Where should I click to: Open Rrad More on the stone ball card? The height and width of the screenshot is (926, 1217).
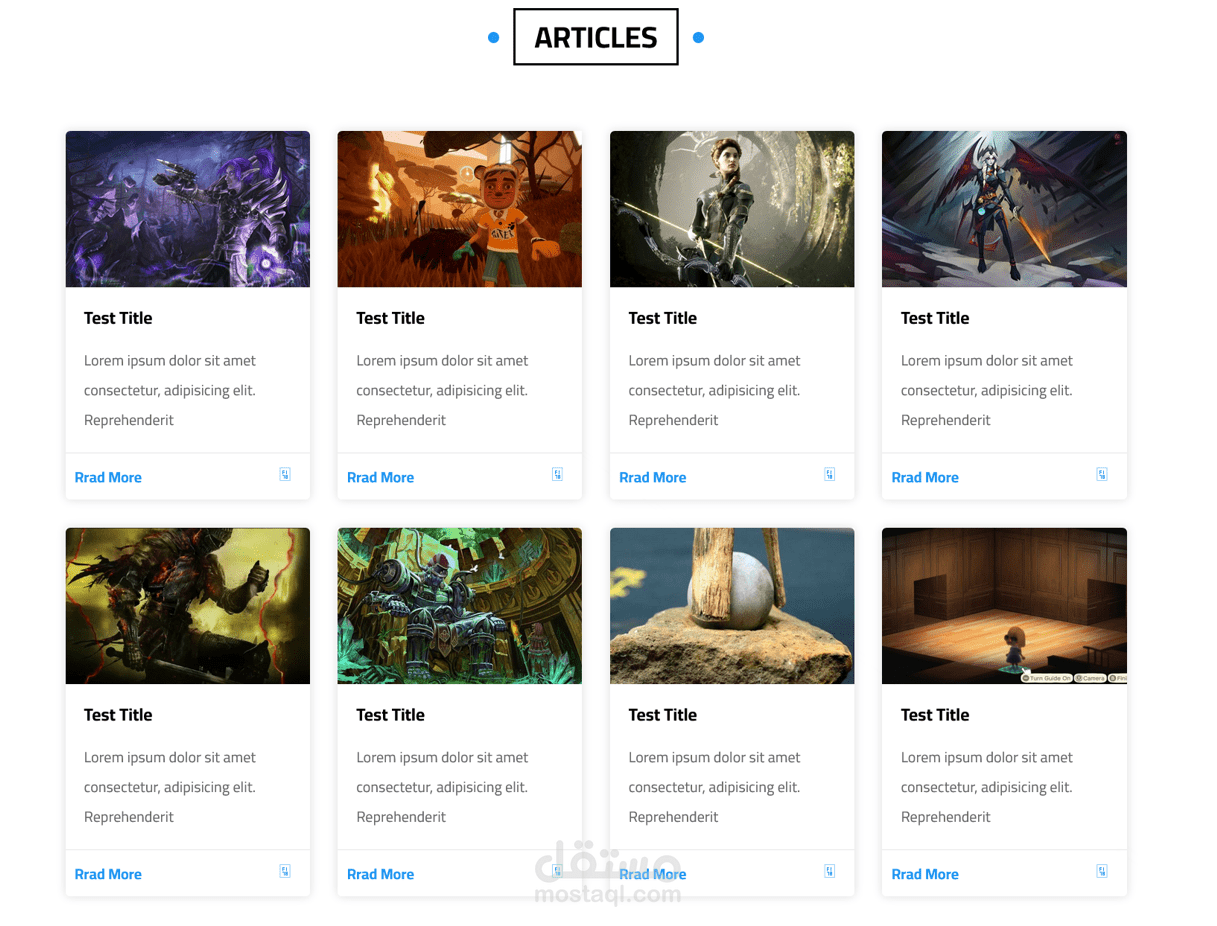point(652,874)
